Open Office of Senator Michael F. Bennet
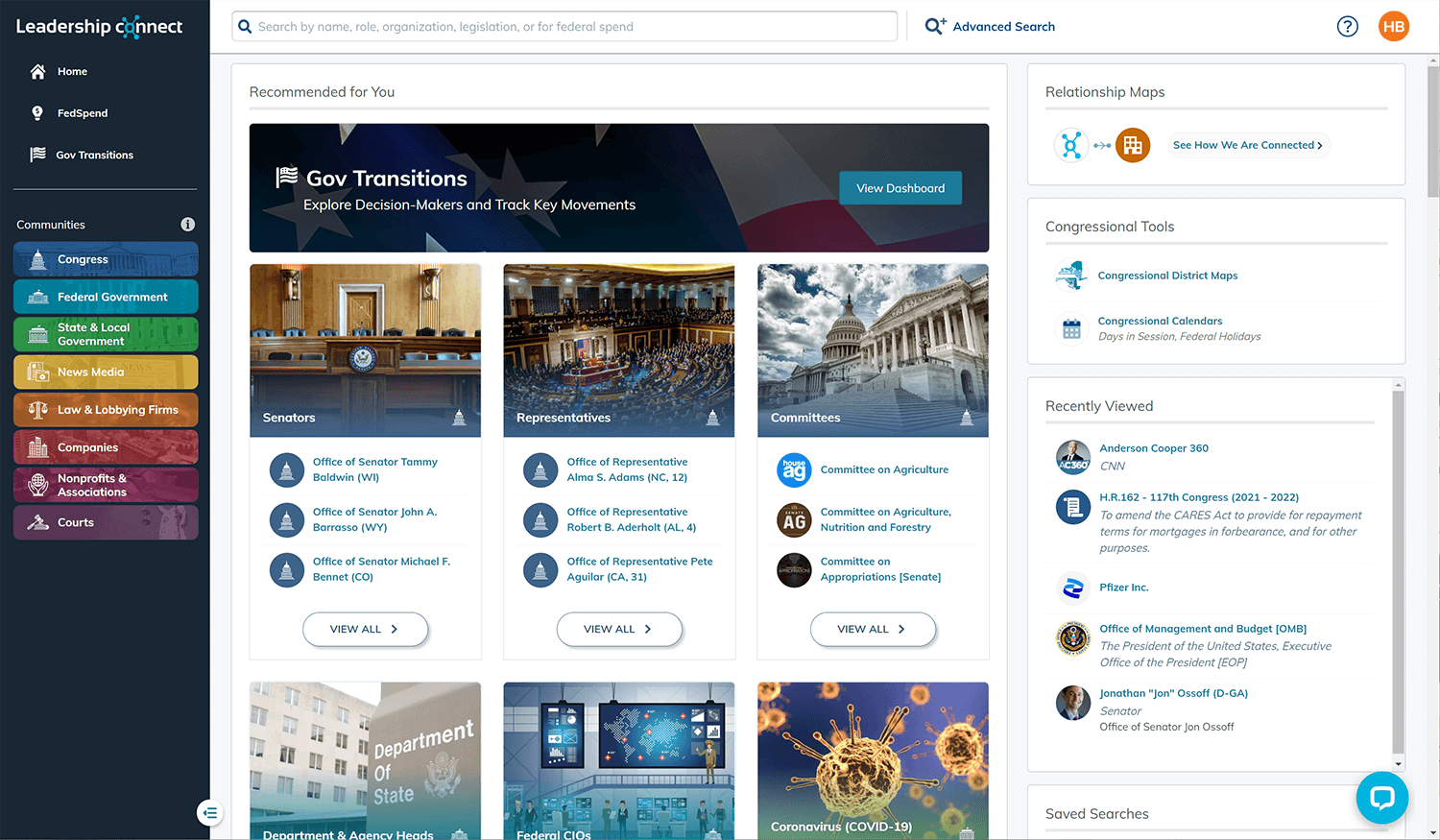This screenshot has width=1440, height=840. click(x=381, y=569)
